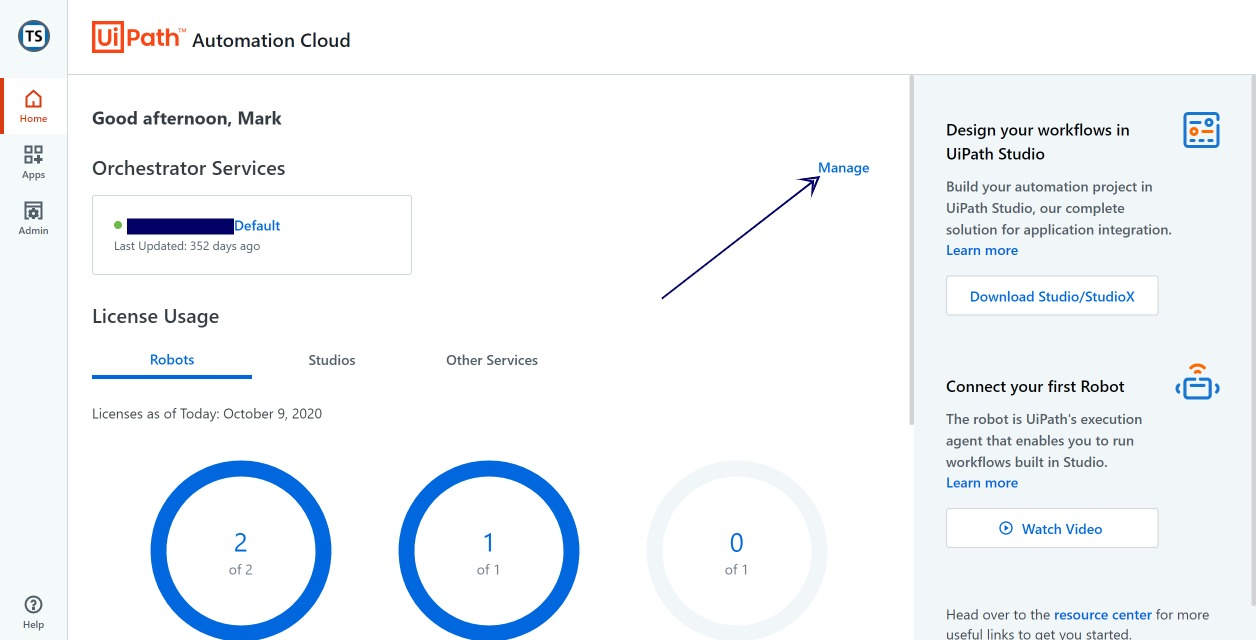Open the Help icon in sidebar
Screen dimensions: 1256x640
33,612
